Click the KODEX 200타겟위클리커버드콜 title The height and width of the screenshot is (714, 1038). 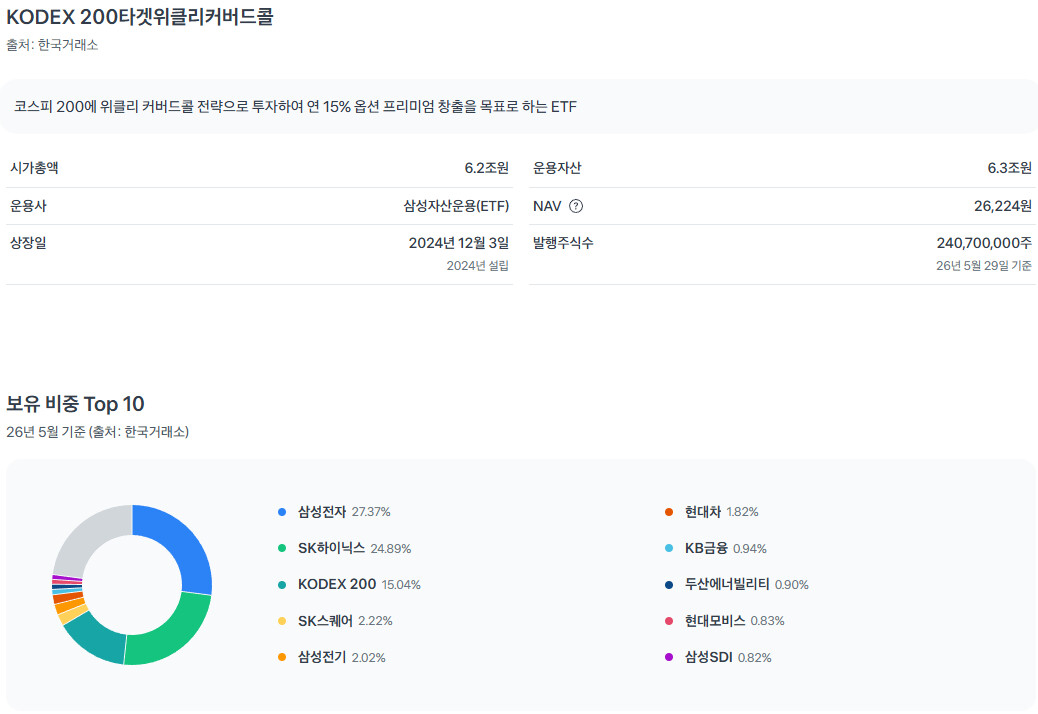click(x=140, y=17)
